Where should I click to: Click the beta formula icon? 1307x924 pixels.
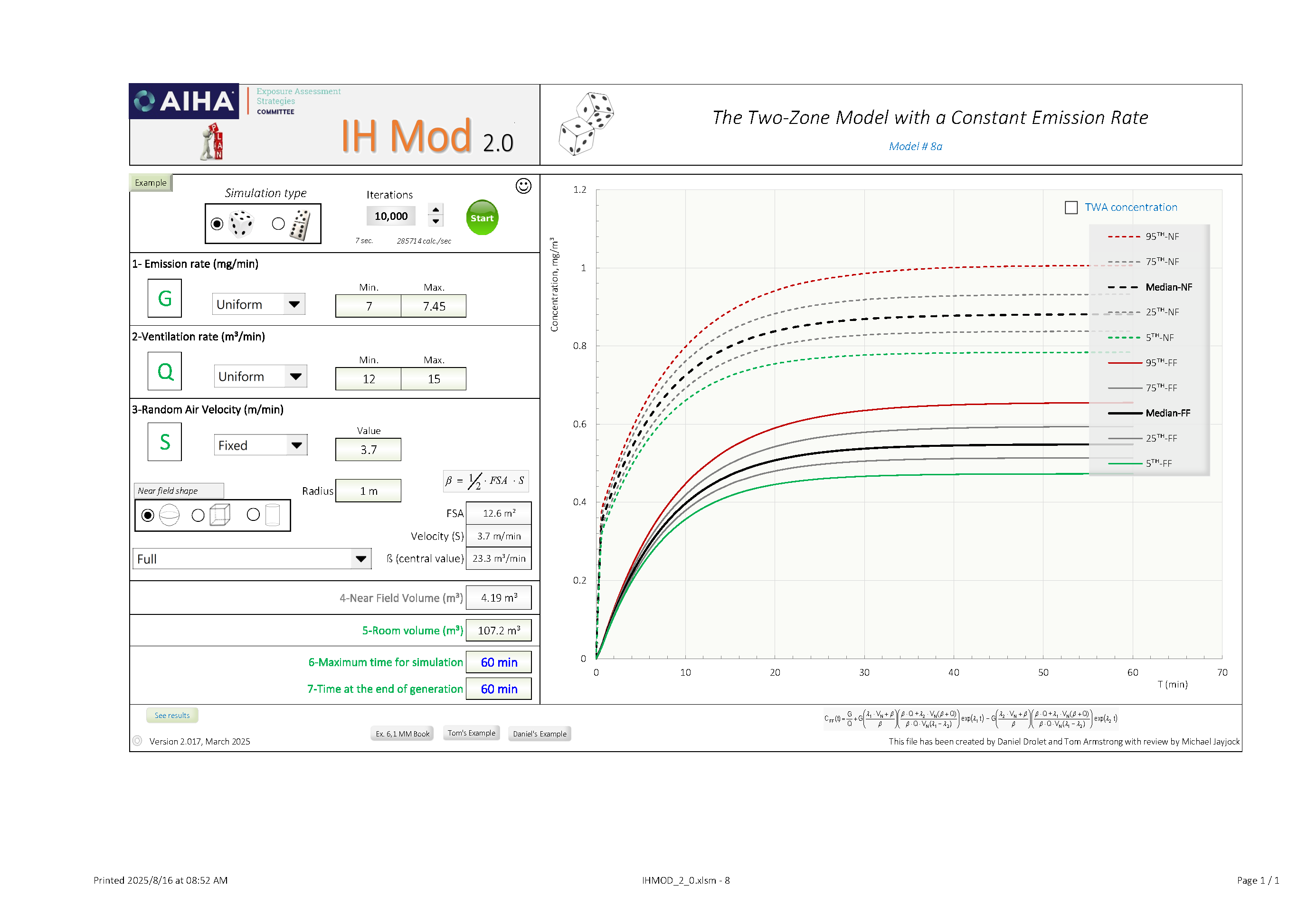(485, 481)
